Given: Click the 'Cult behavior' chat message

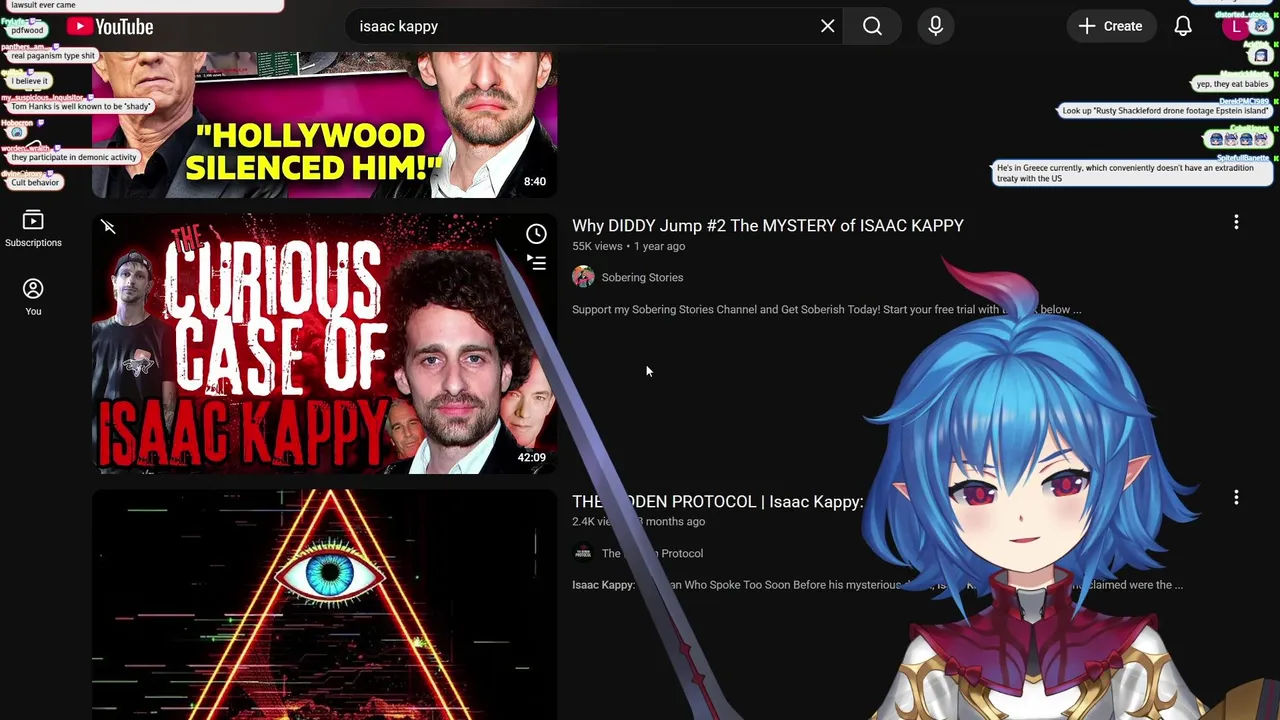Looking at the screenshot, I should [35, 183].
